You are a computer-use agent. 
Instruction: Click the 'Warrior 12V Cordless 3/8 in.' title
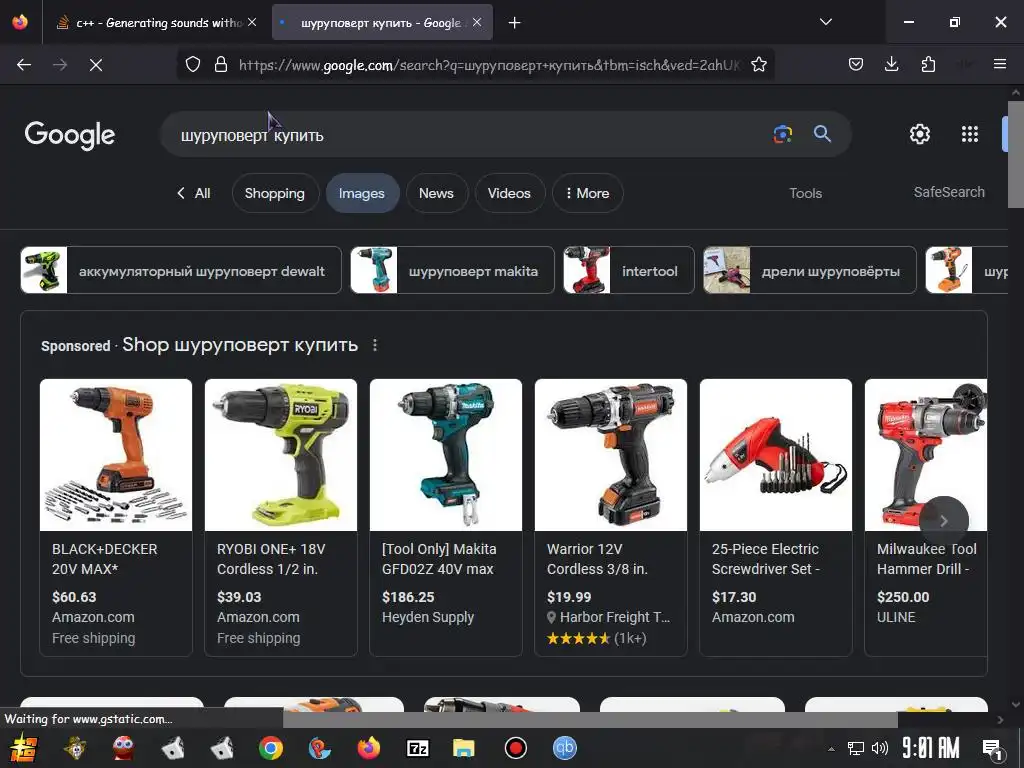597,559
